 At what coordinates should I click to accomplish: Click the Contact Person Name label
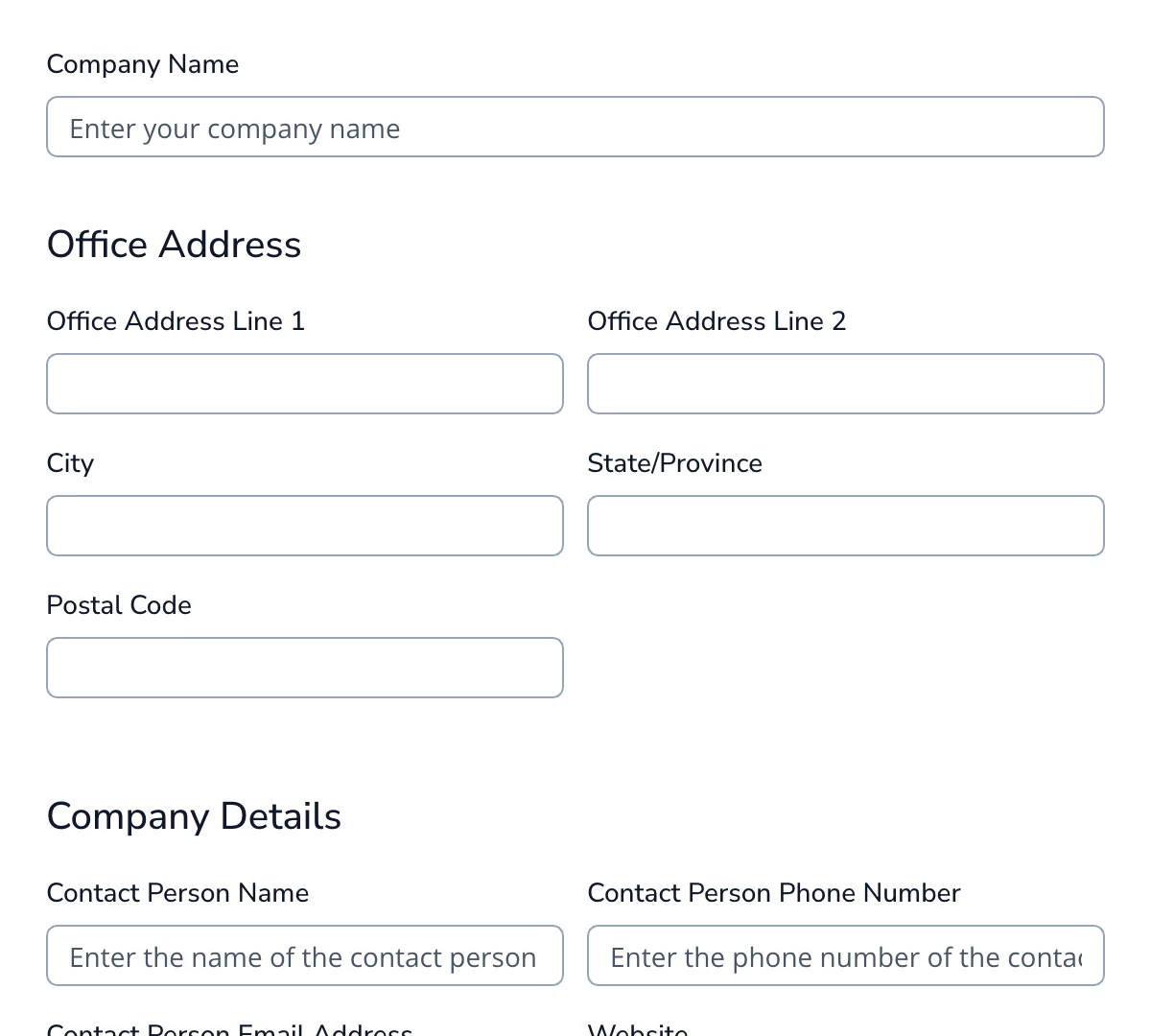click(177, 893)
